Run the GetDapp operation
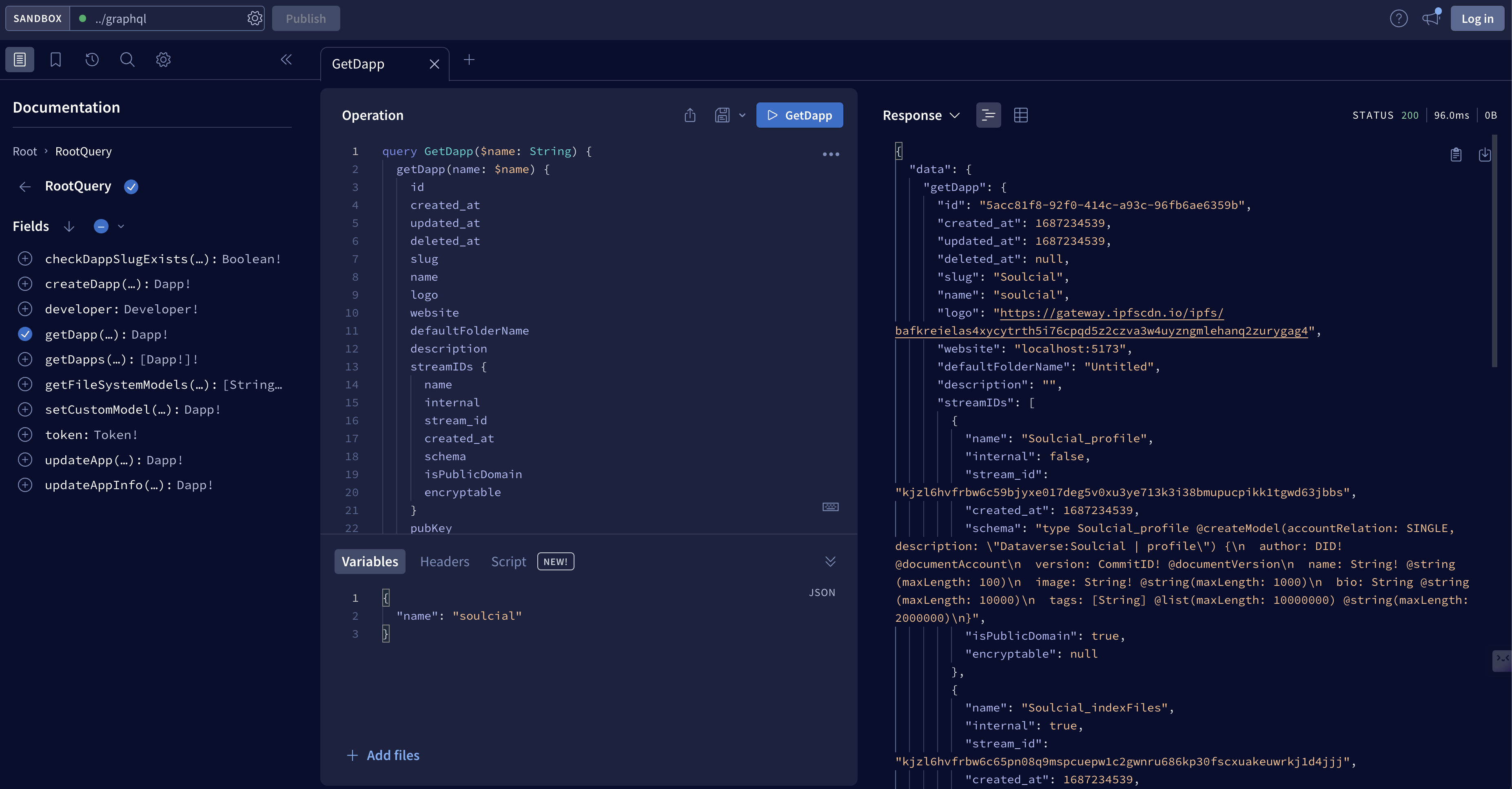Viewport: 1512px width, 789px height. 799,115
